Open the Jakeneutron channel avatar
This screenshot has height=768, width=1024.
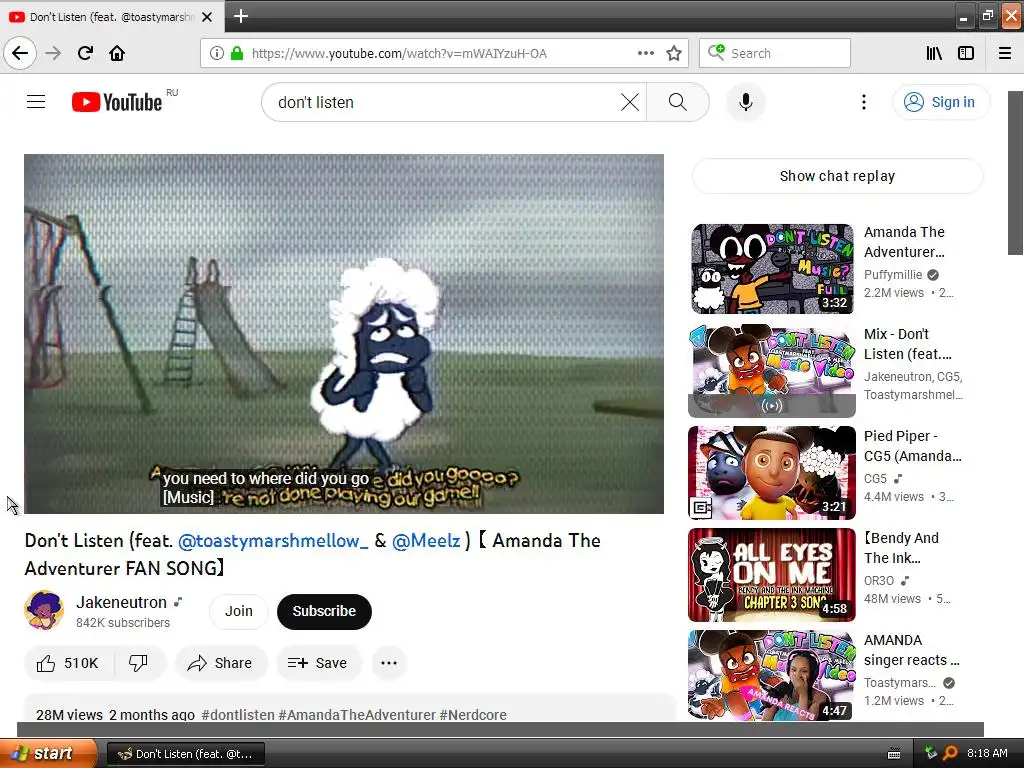coord(44,610)
